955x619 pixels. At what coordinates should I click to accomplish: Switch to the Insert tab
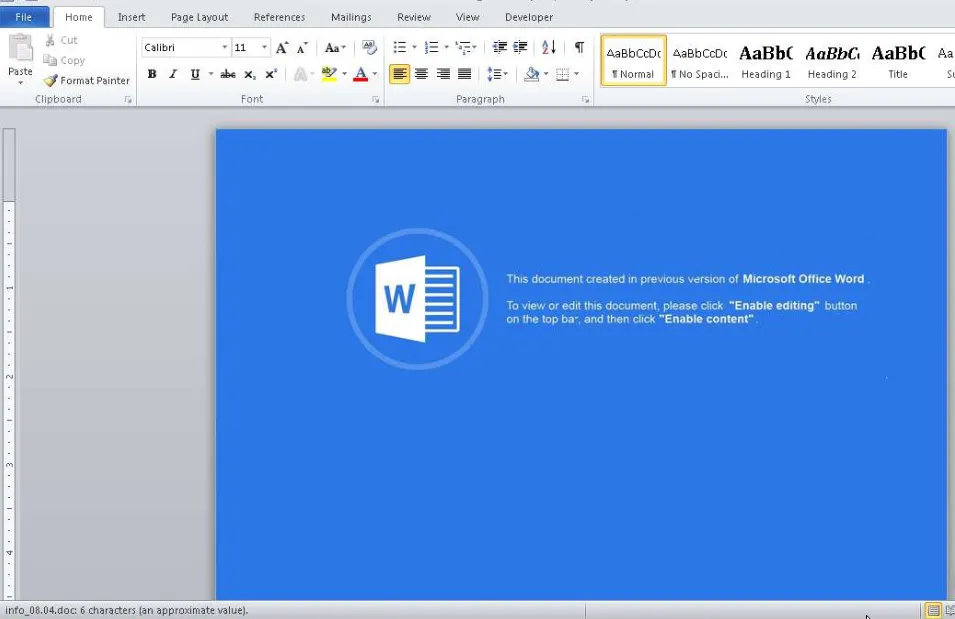coord(132,17)
